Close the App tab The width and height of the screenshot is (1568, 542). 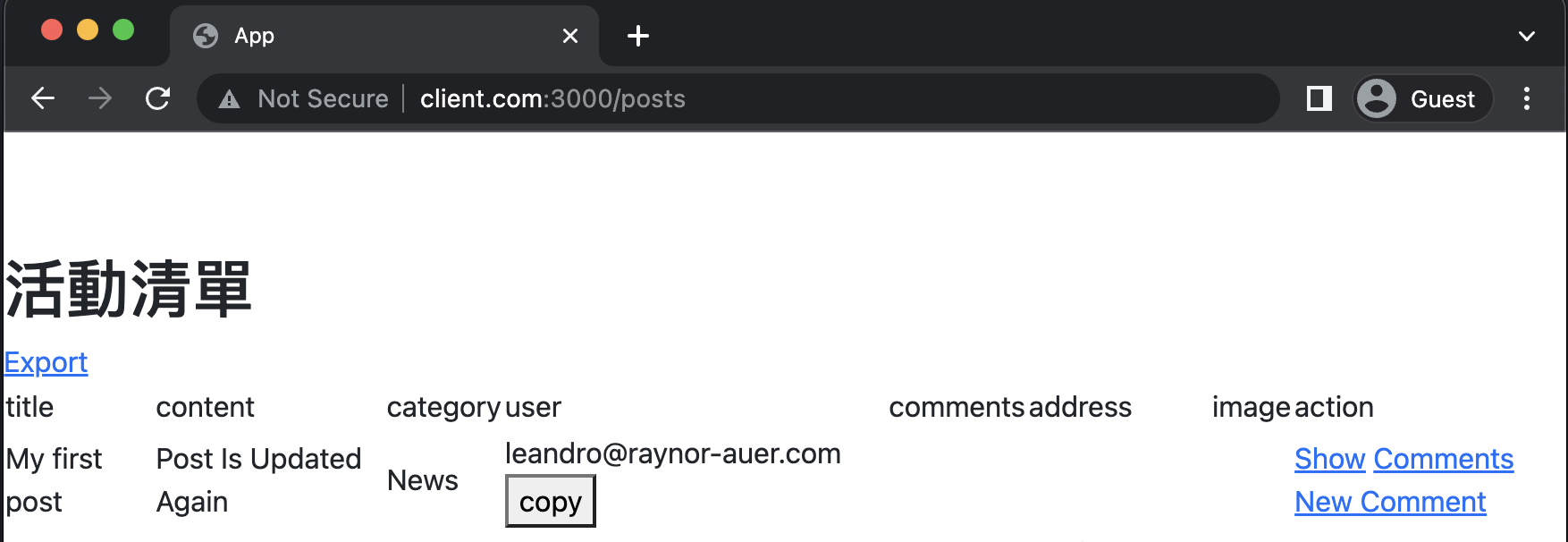[570, 36]
